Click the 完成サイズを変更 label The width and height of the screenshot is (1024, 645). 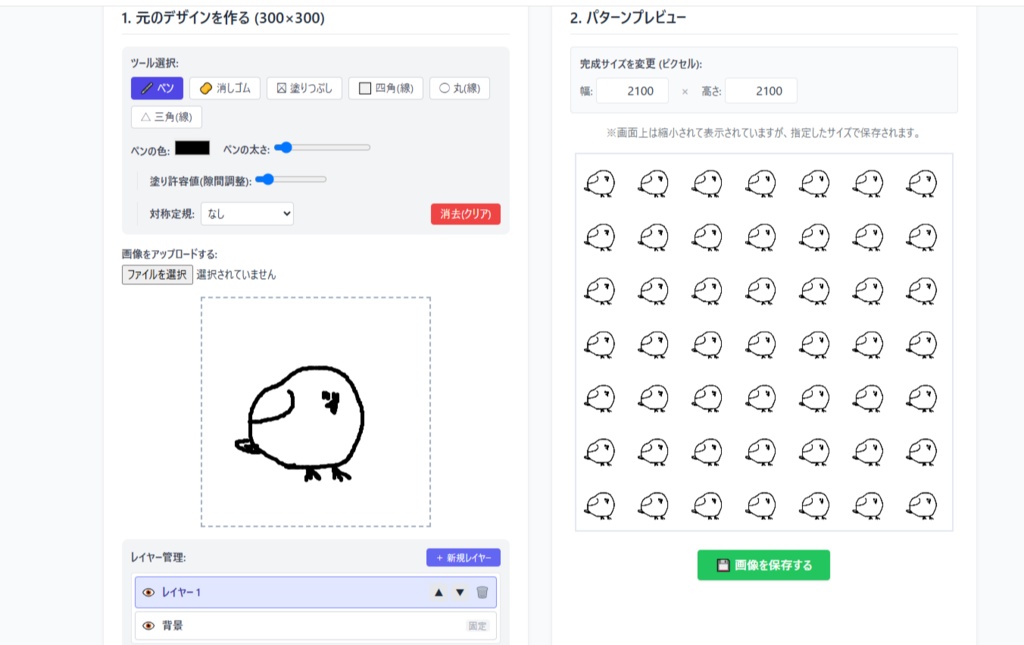tap(641, 64)
